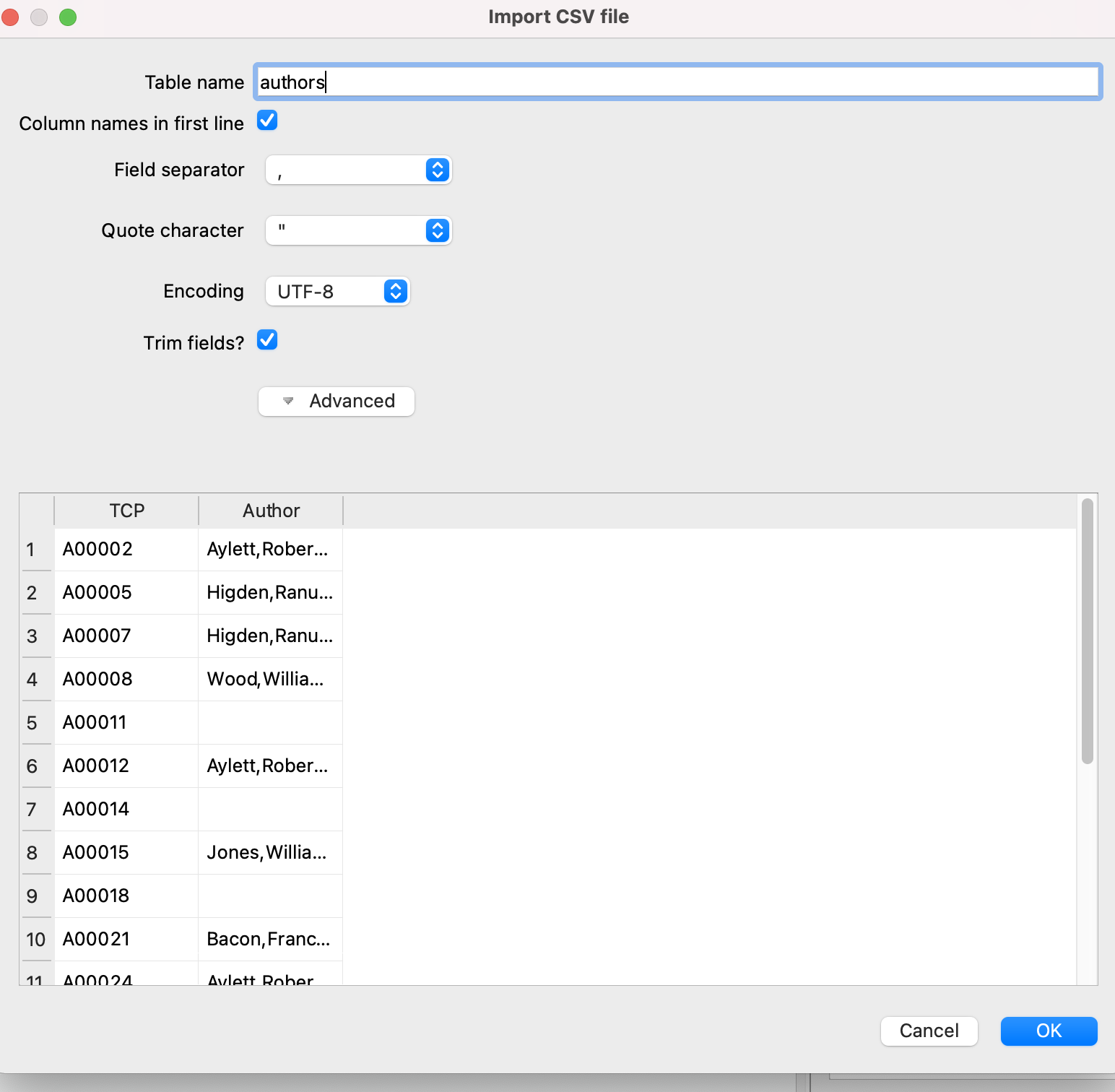The width and height of the screenshot is (1115, 1092).
Task: Disable the "Trim fields?" checkbox
Action: click(x=267, y=340)
